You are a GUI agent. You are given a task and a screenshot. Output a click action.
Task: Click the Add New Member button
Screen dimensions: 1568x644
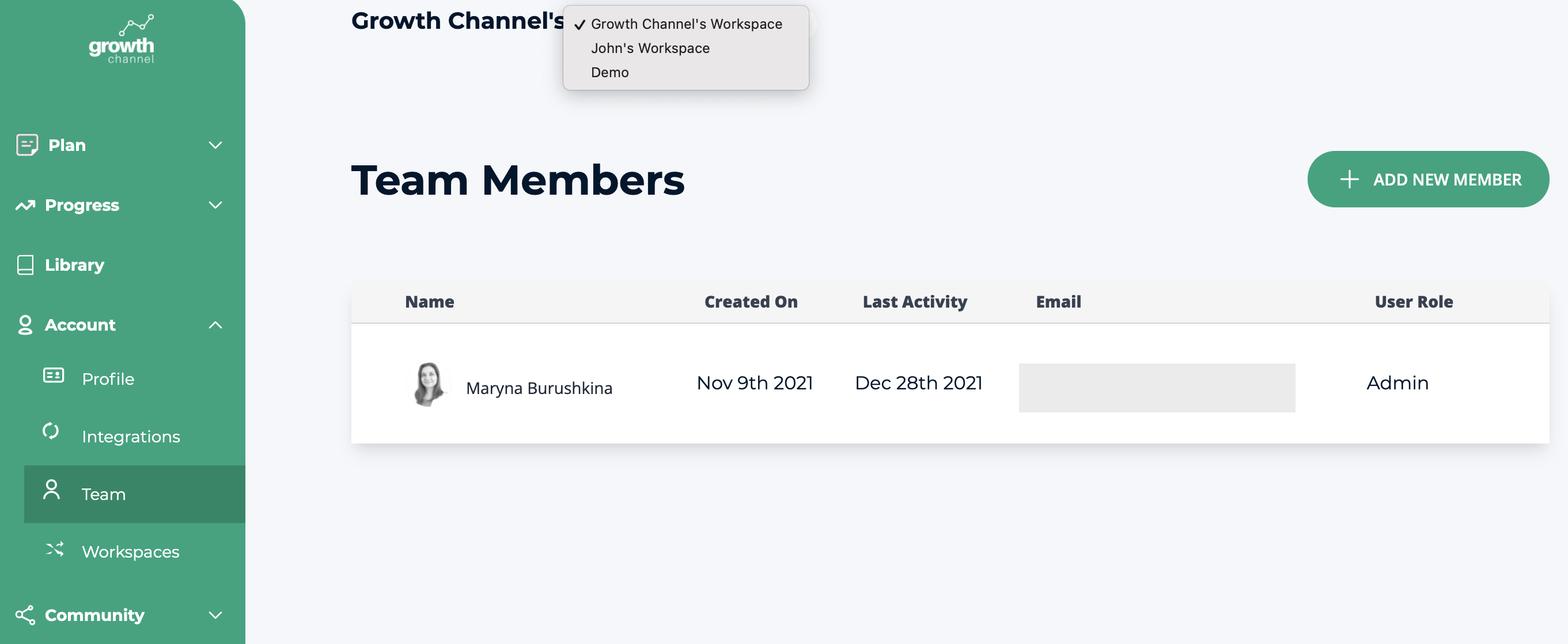pos(1428,179)
